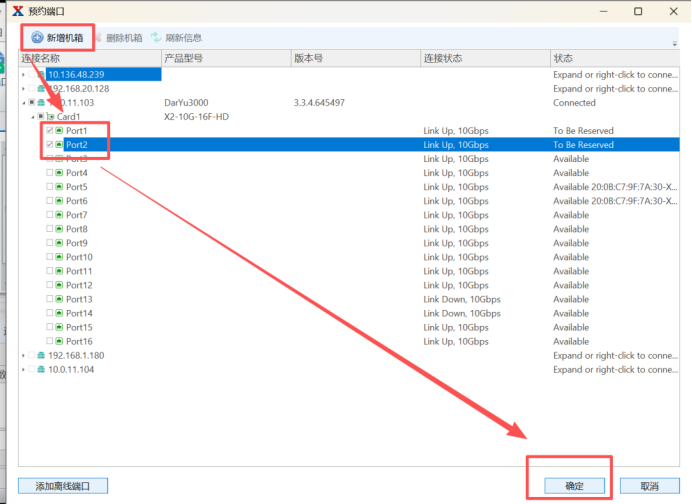692x504 pixels.
Task: Click the 新增机箱 add chassis button
Action: [x=57, y=38]
